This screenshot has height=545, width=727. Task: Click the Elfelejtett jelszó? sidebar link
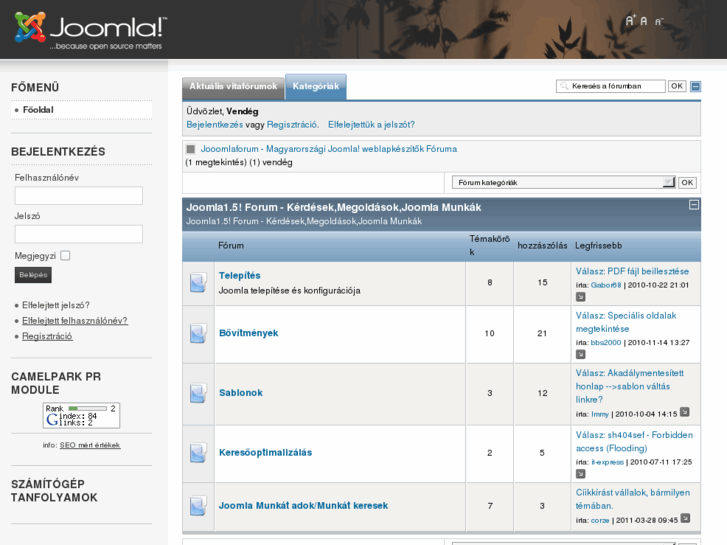(56, 305)
